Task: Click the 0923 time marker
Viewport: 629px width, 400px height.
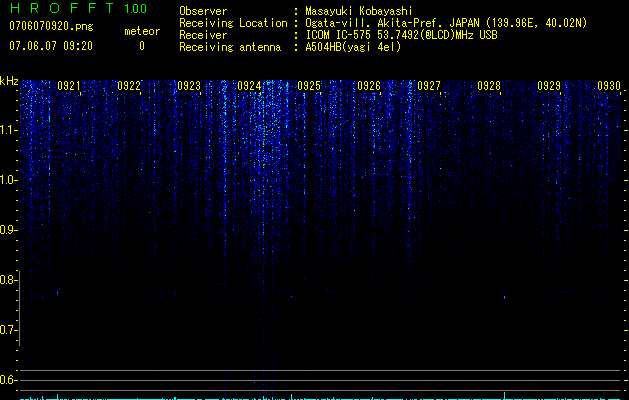Action: tap(189, 85)
